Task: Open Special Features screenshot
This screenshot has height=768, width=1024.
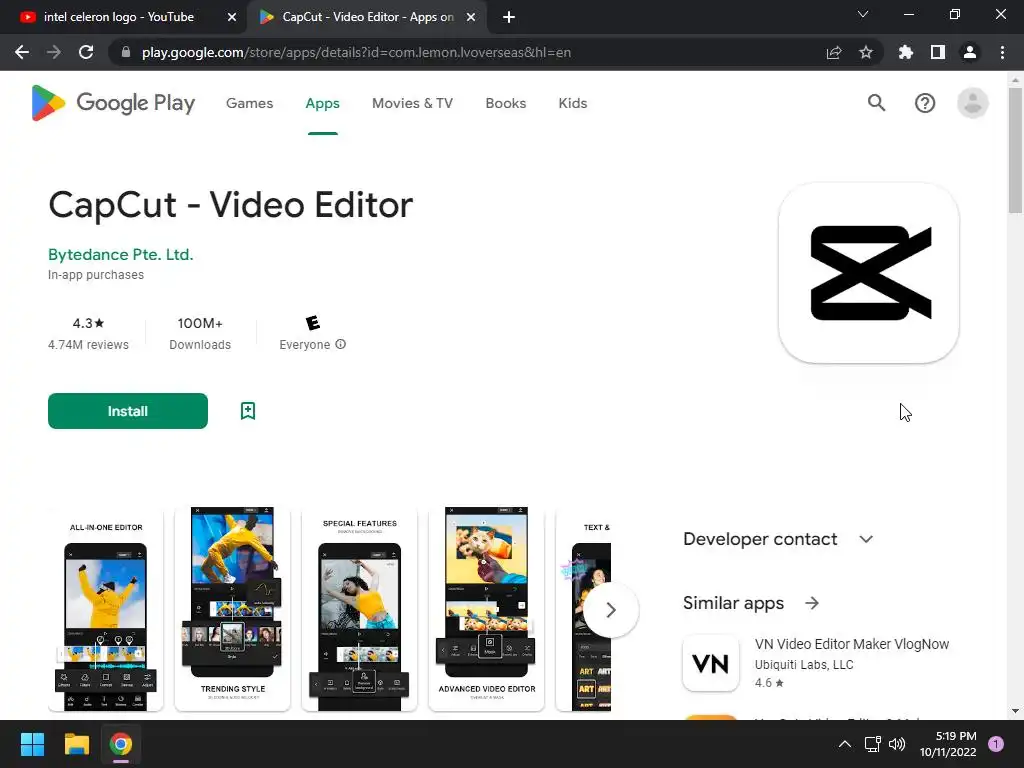Action: coord(359,609)
